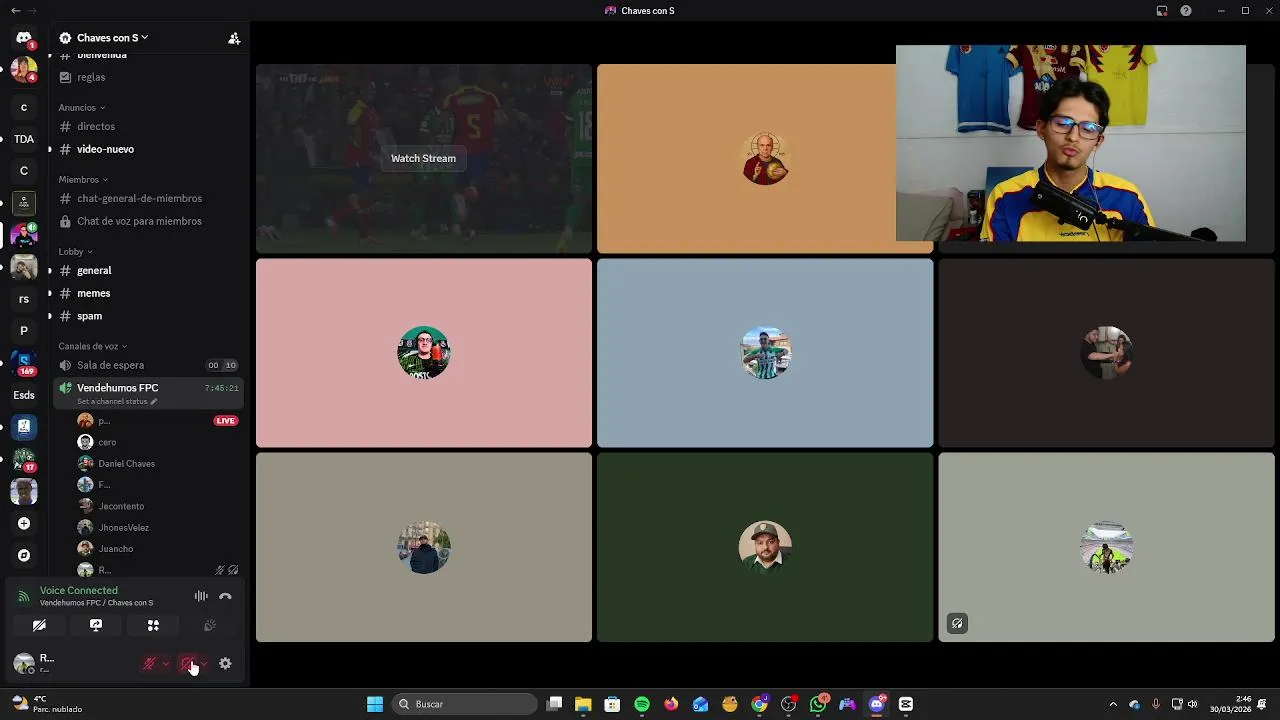Open Discord direct messages home icon

(x=24, y=38)
